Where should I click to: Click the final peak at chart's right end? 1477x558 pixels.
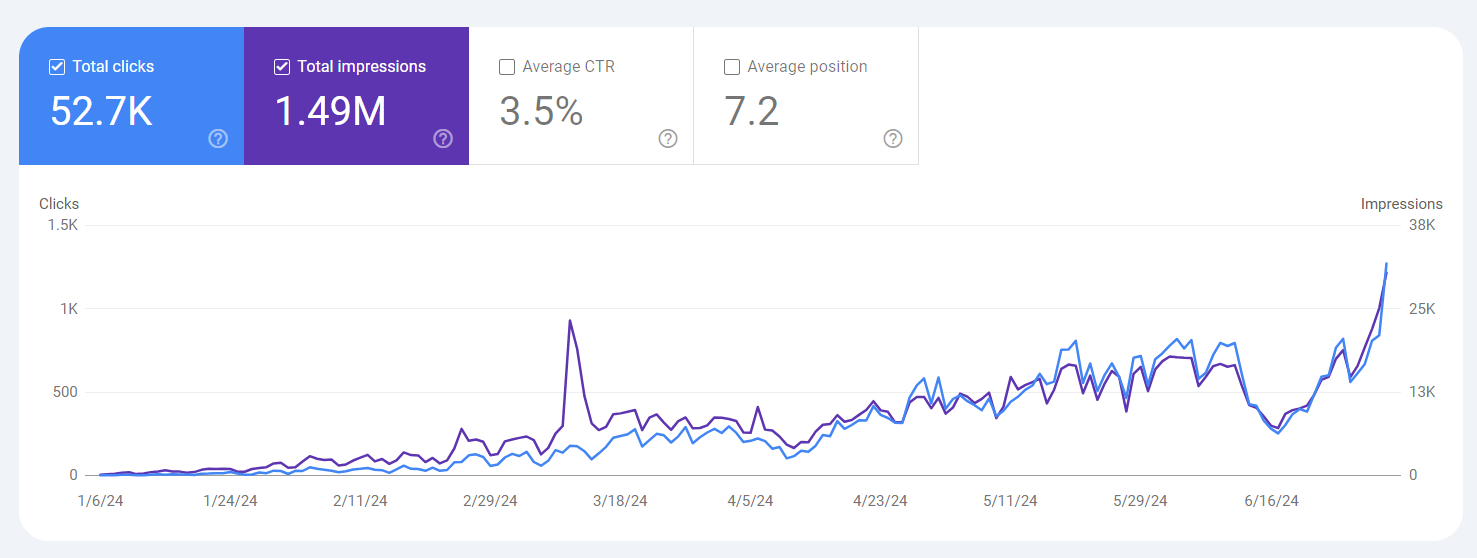pyautogui.click(x=1386, y=264)
